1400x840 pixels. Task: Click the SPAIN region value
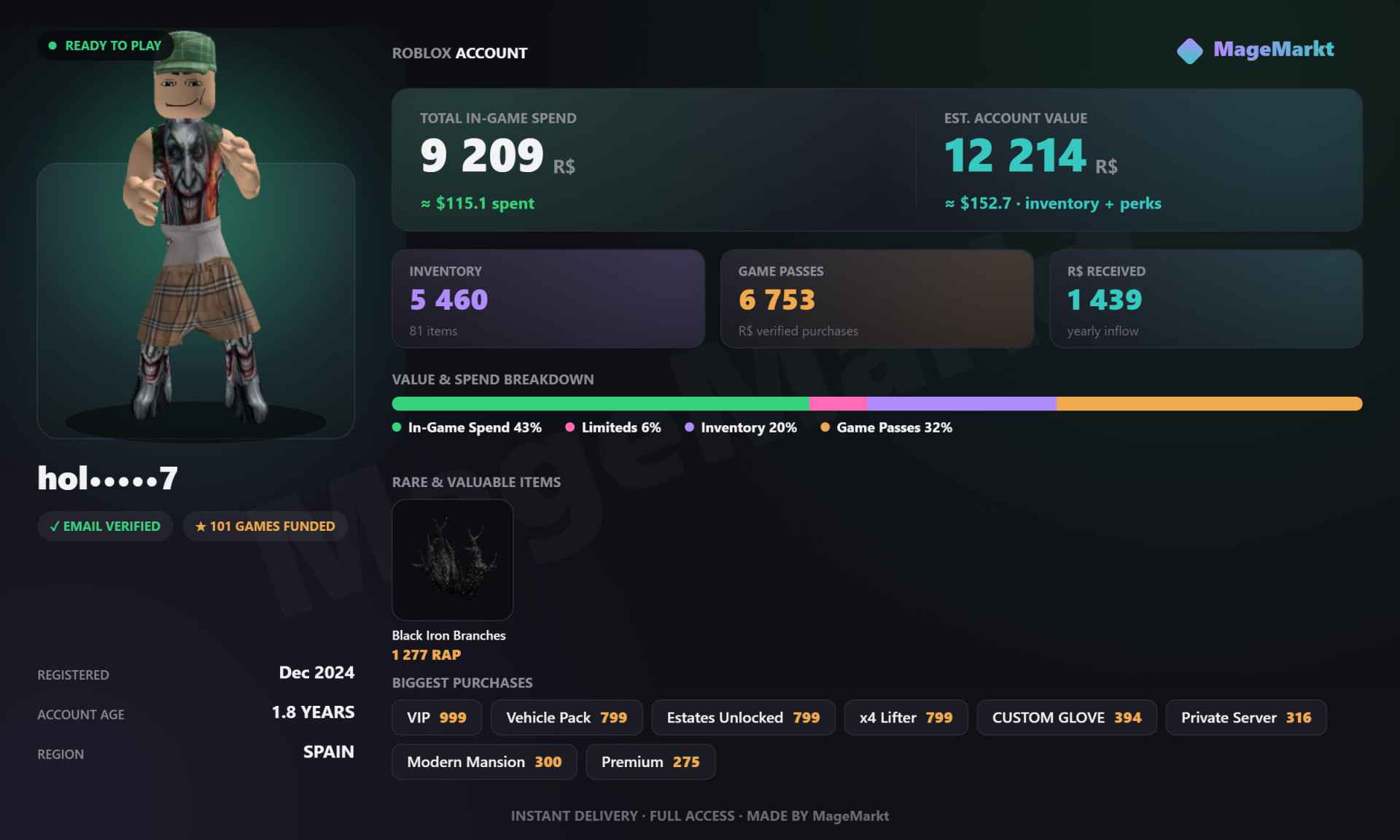[x=329, y=752]
